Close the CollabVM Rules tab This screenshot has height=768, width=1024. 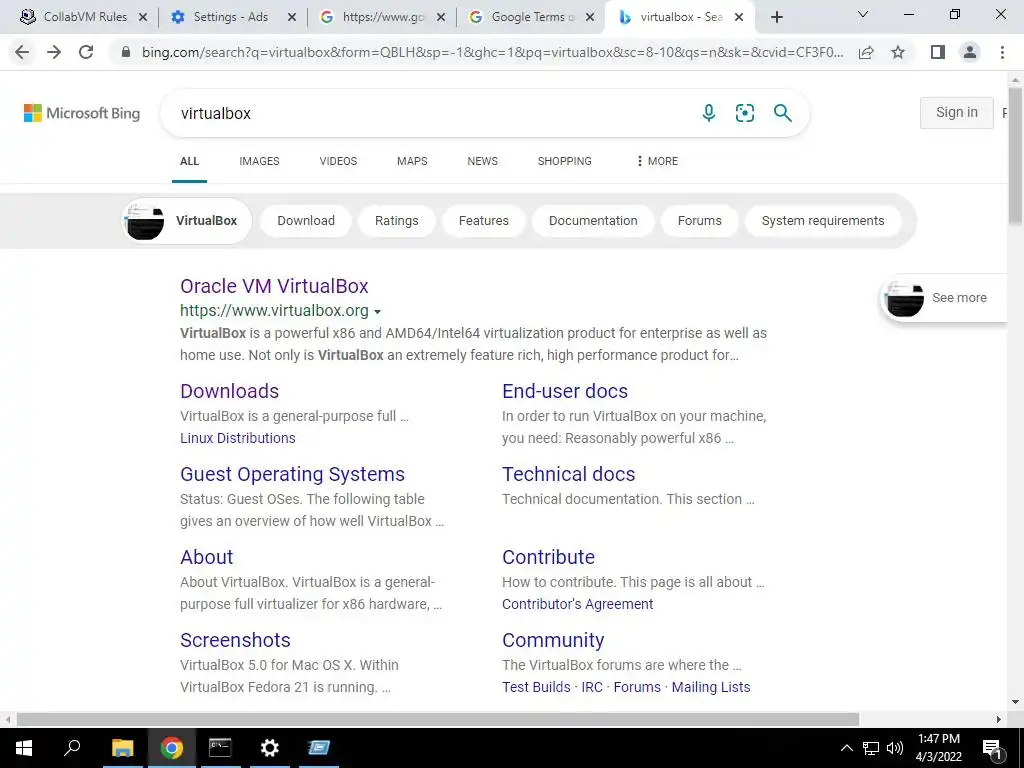pyautogui.click(x=143, y=18)
